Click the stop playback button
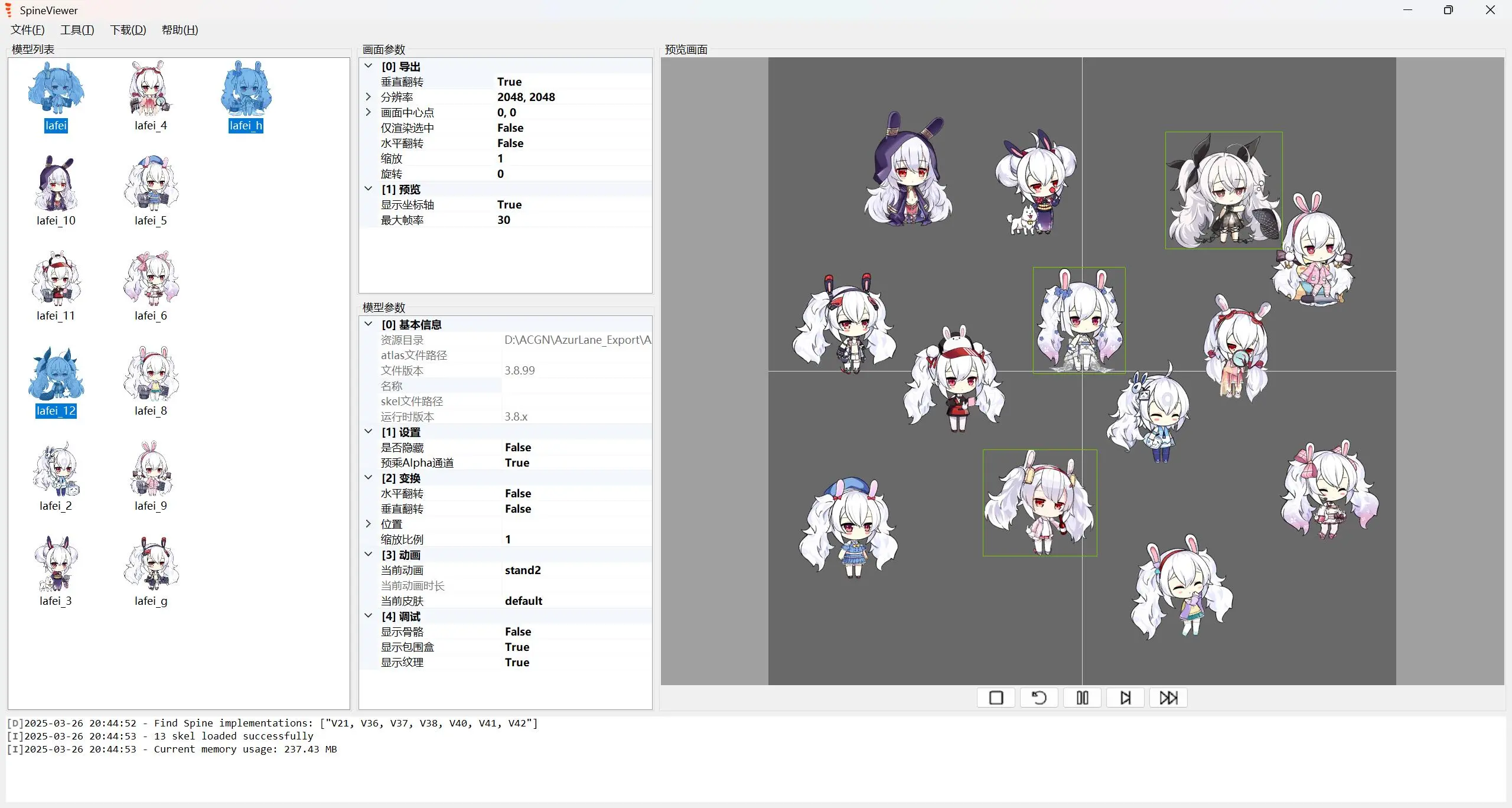The width and height of the screenshot is (1512, 808). pos(996,698)
